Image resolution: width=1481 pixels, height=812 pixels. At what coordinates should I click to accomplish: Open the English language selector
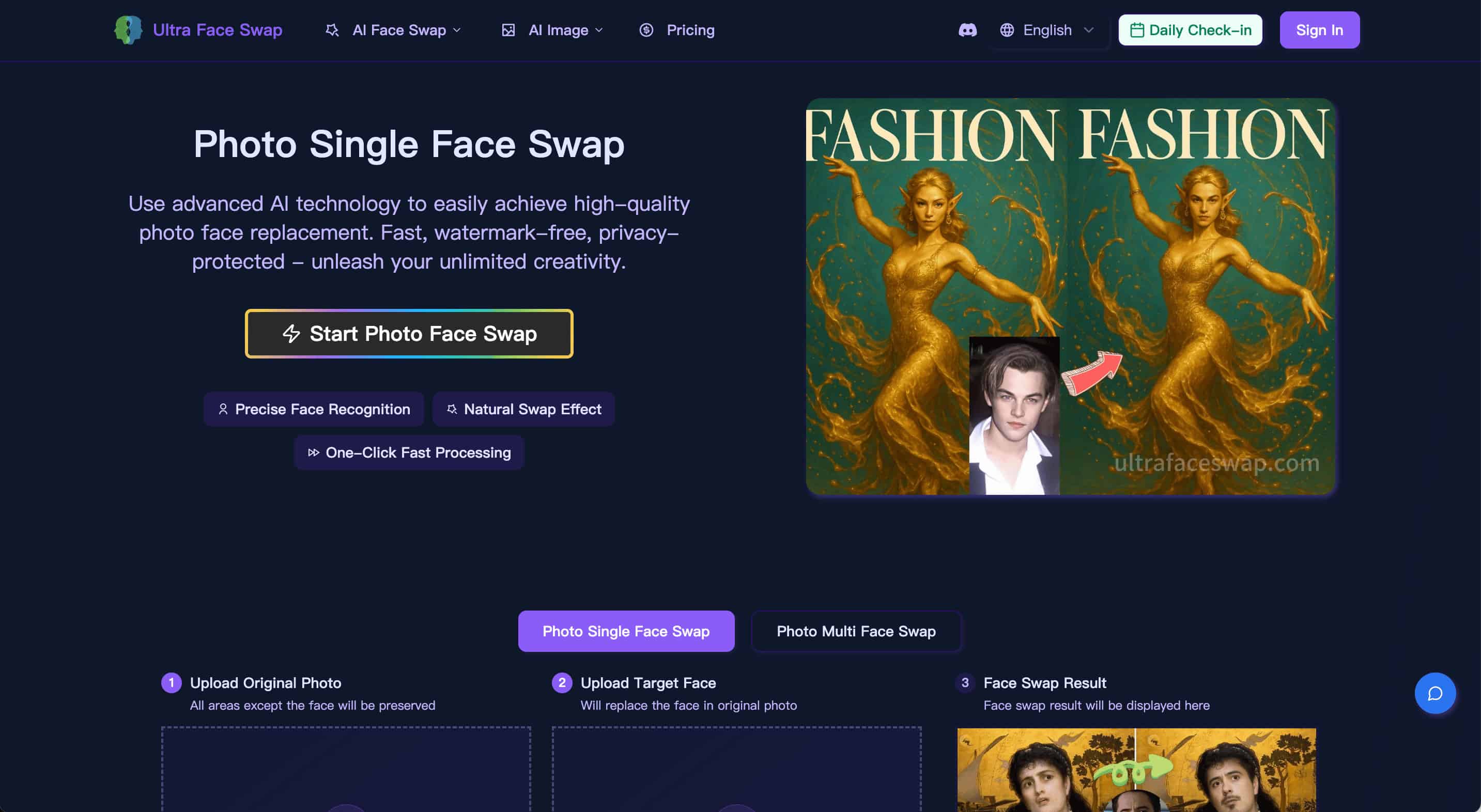point(1047,30)
